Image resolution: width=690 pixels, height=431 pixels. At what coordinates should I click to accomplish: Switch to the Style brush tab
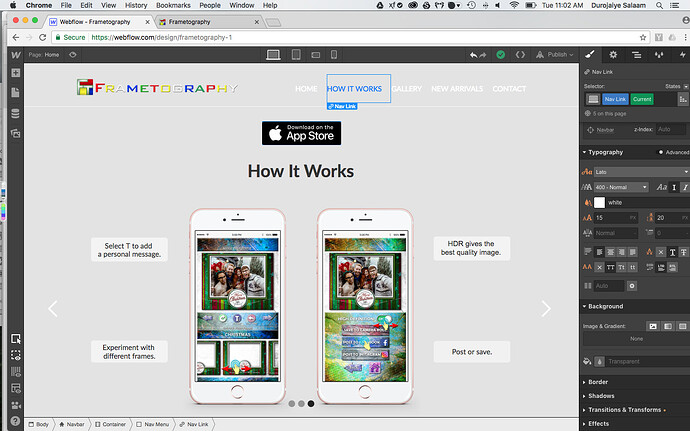click(x=590, y=55)
